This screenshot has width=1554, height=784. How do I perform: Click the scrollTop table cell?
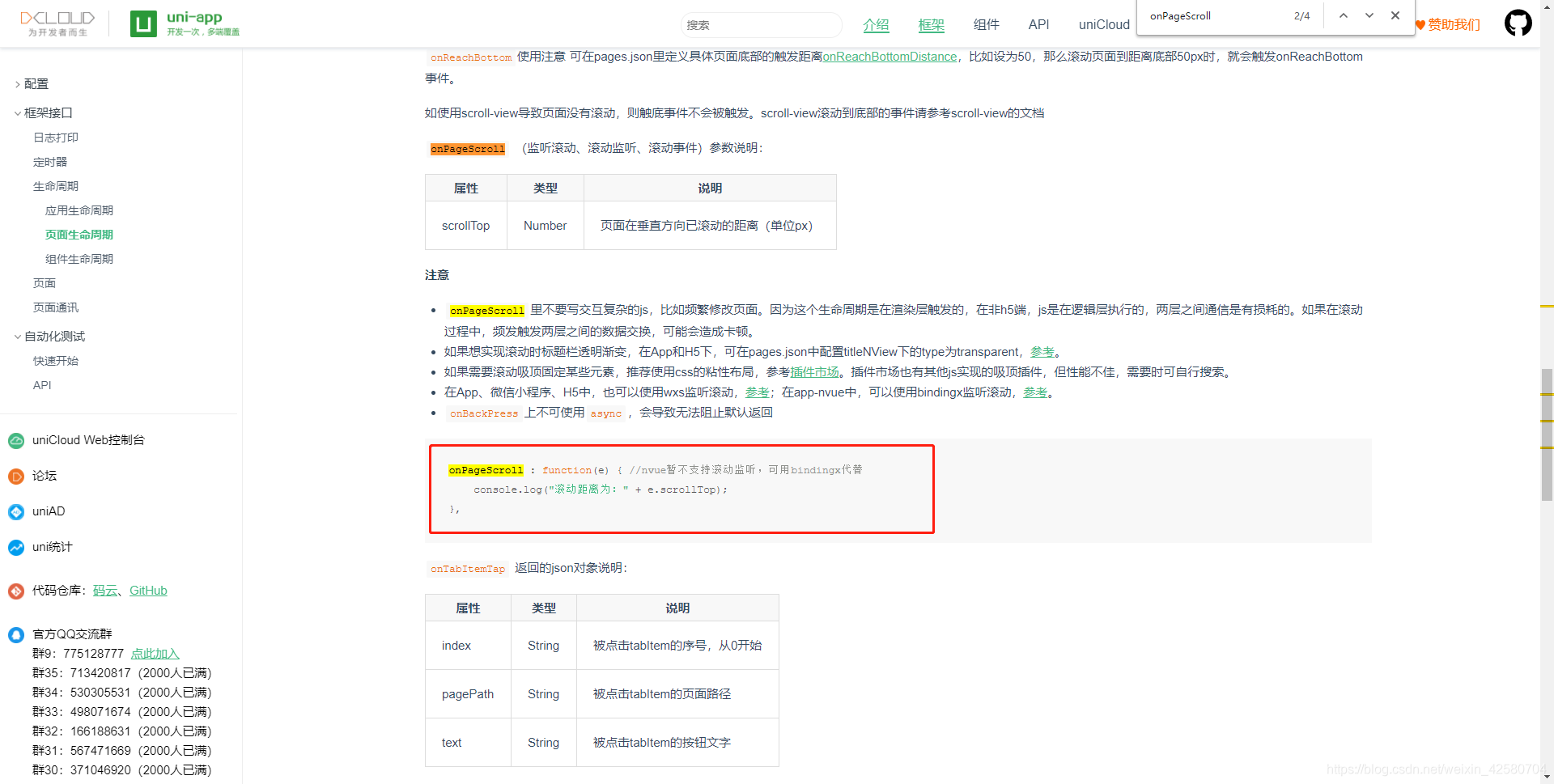coord(466,226)
